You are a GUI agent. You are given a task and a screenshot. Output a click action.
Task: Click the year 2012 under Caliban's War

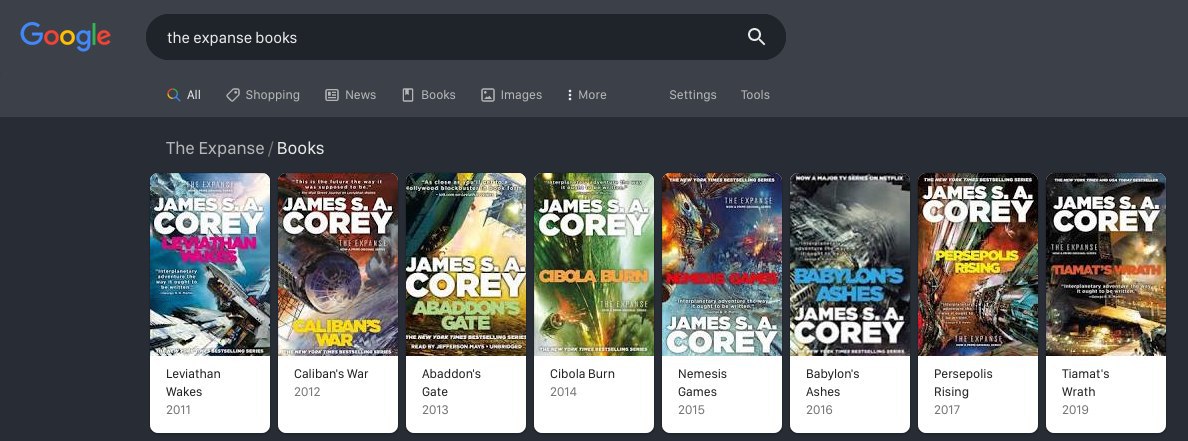coord(307,392)
